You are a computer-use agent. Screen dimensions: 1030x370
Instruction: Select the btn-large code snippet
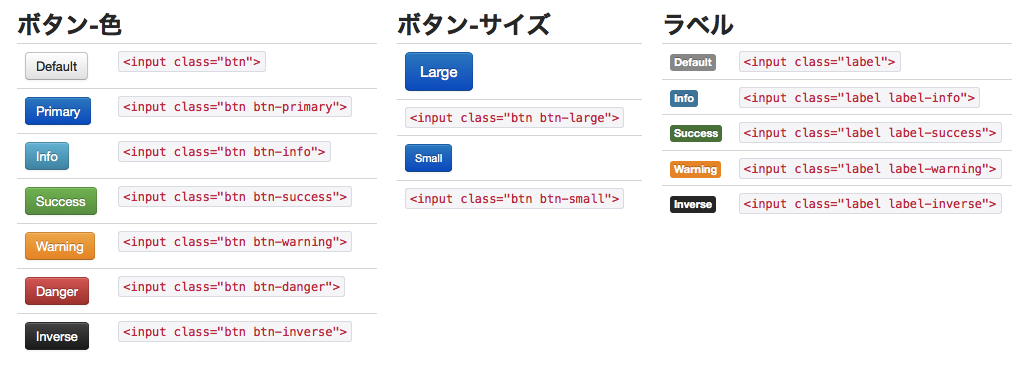[514, 118]
